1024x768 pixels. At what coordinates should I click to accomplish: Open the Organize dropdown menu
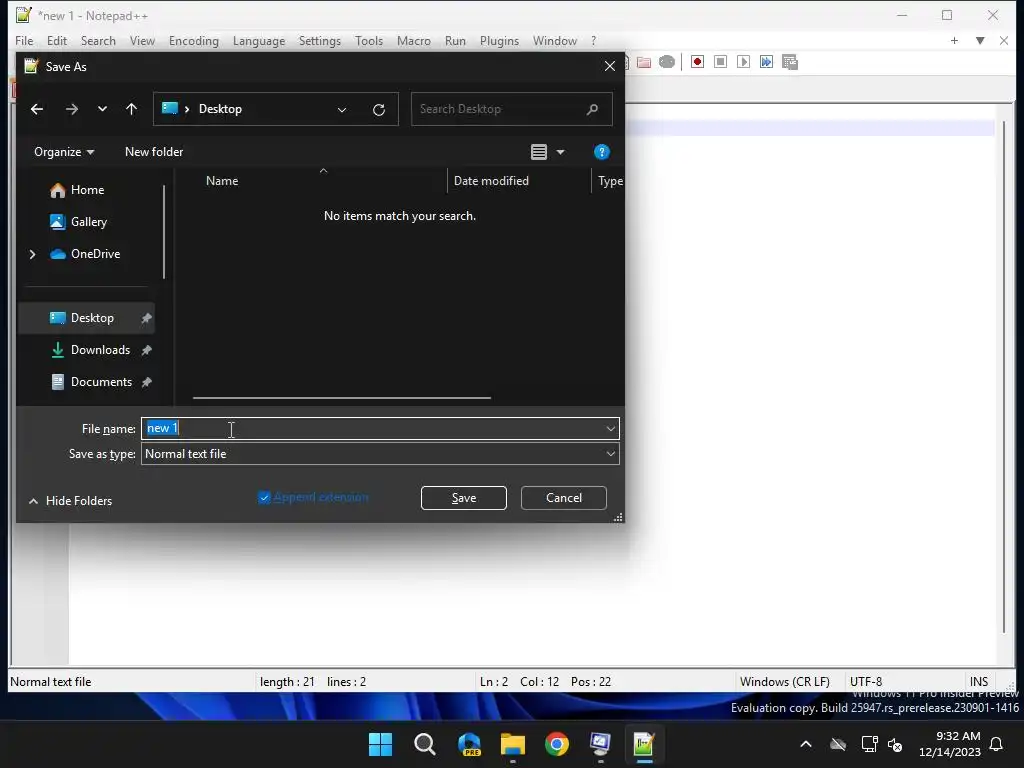tap(64, 152)
